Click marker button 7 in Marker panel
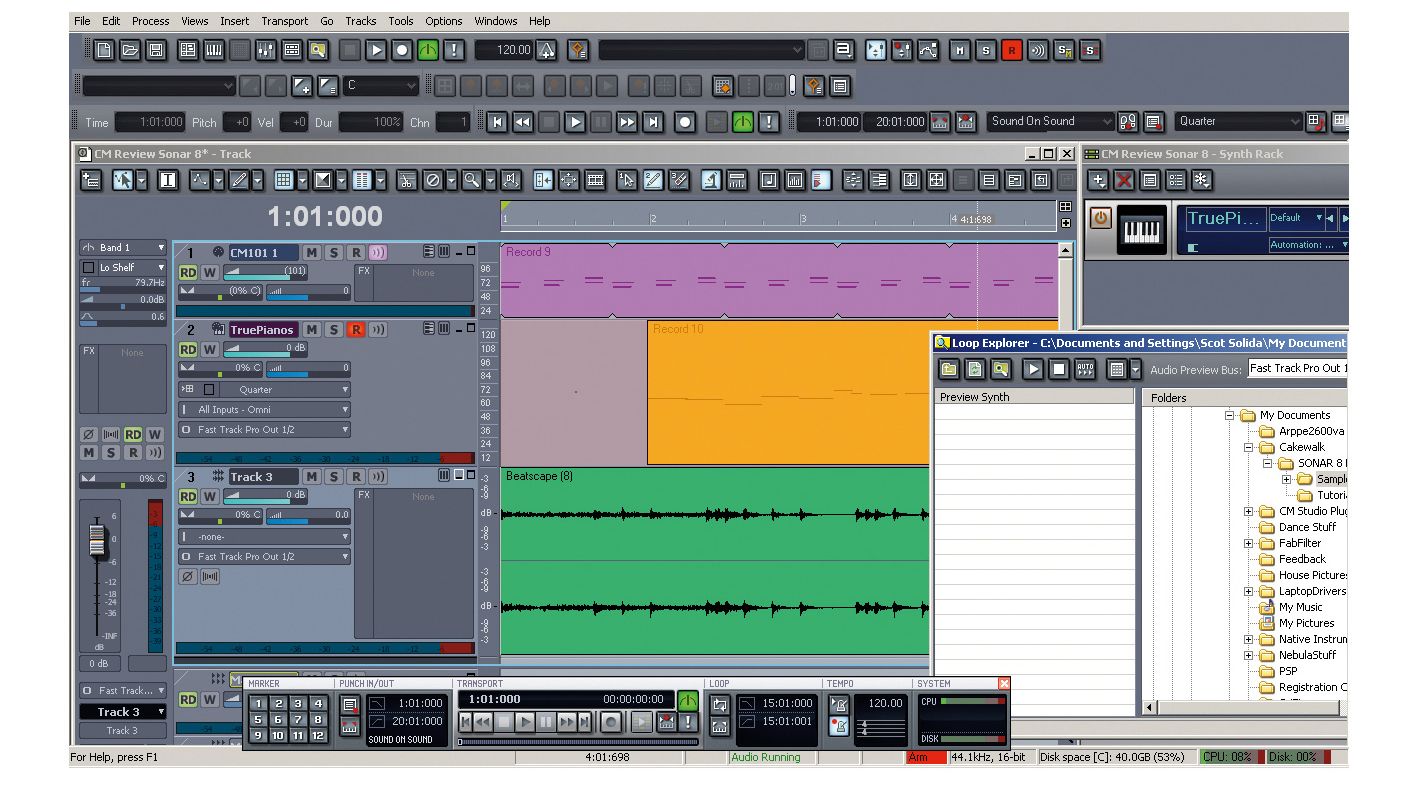Viewport: 1413px width, 794px height. 298,720
